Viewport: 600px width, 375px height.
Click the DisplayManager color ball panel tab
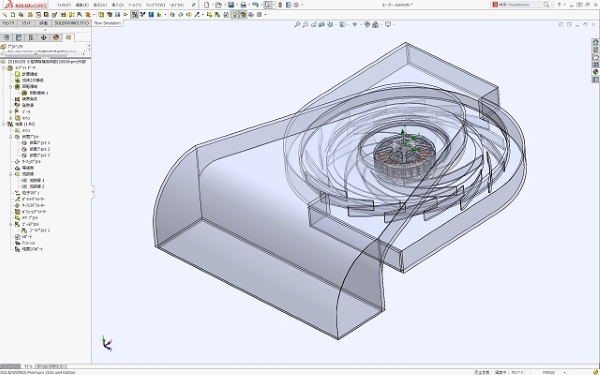(x=56, y=37)
